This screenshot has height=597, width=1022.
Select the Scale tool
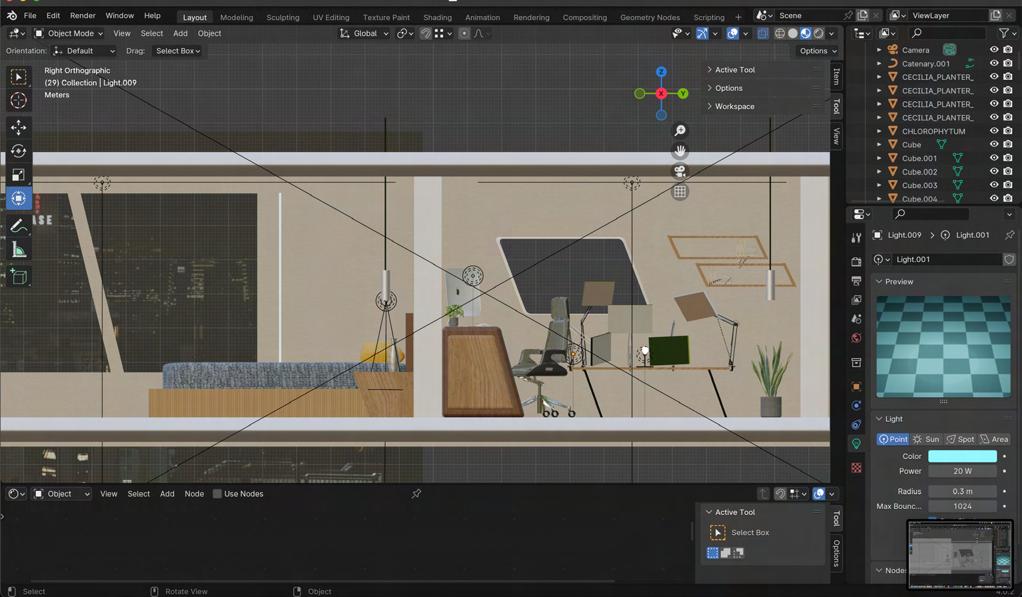[18, 175]
